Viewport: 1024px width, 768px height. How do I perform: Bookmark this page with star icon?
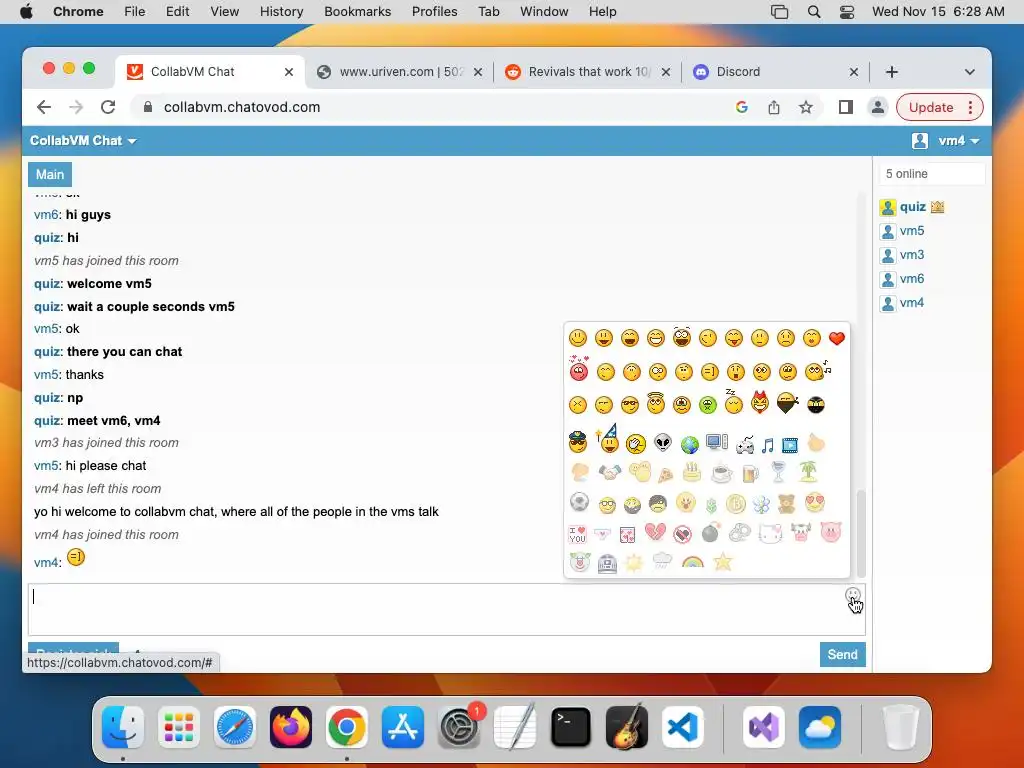coord(806,107)
